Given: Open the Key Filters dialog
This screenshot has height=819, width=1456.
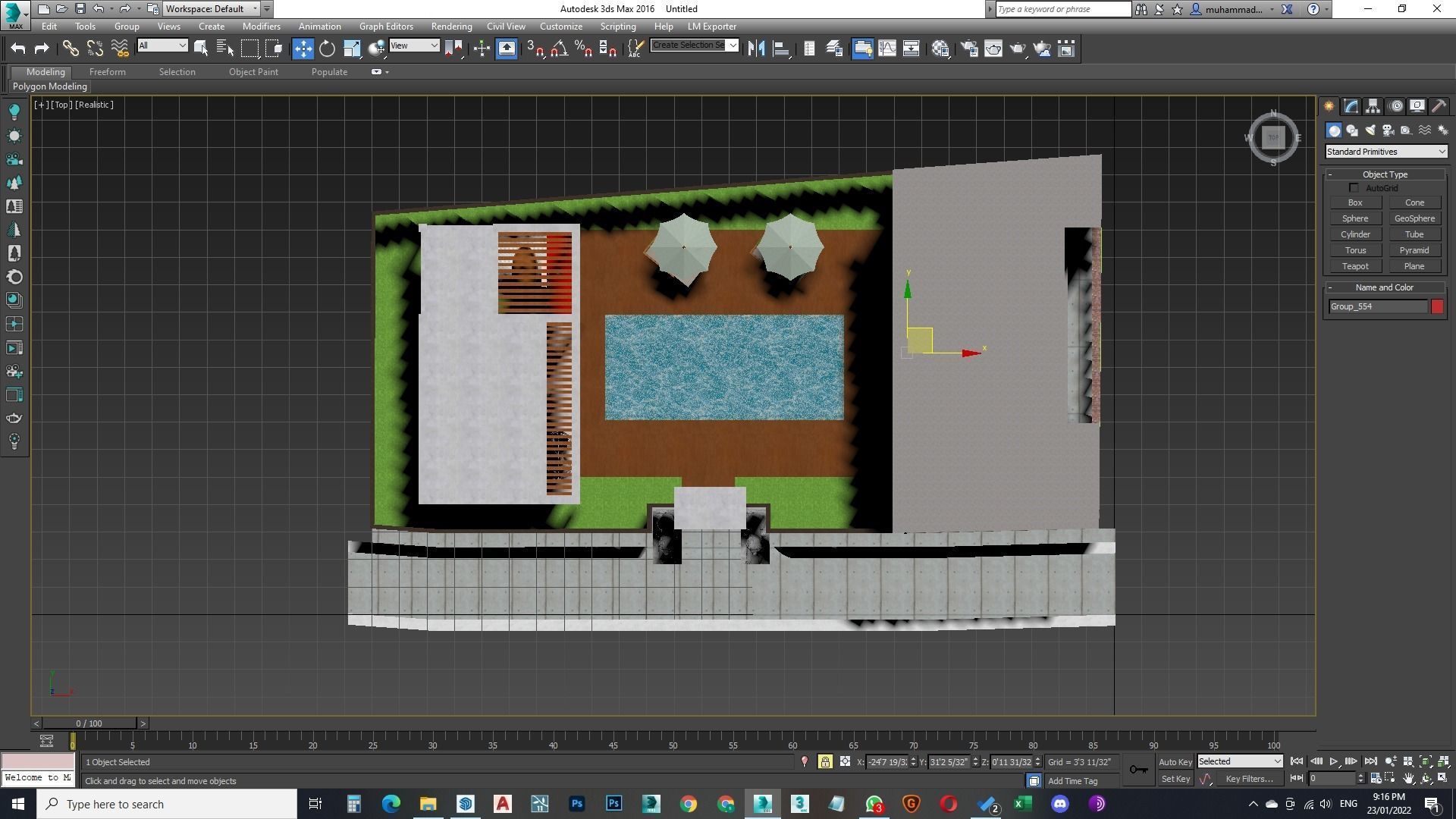Looking at the screenshot, I should click(x=1249, y=779).
